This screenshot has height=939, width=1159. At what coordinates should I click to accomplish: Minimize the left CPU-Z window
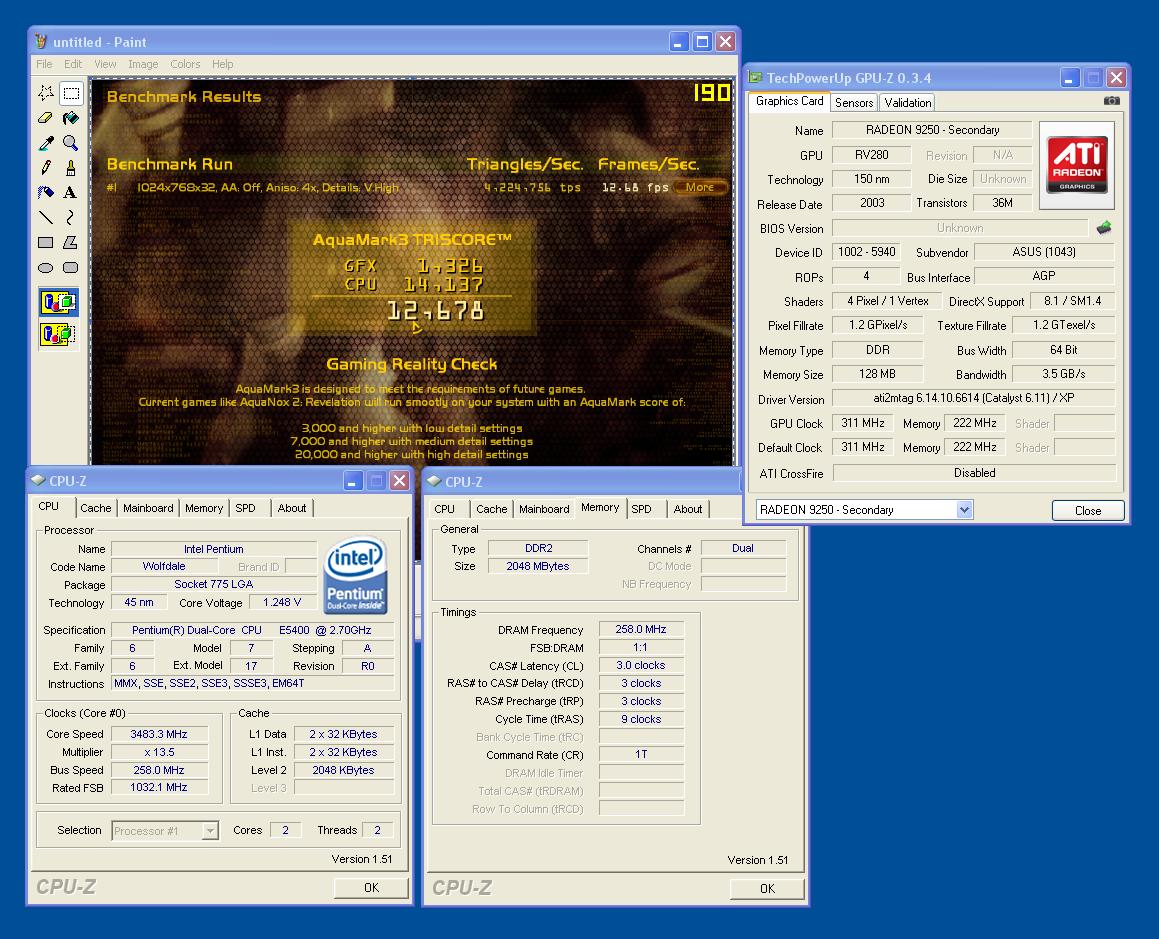click(352, 481)
